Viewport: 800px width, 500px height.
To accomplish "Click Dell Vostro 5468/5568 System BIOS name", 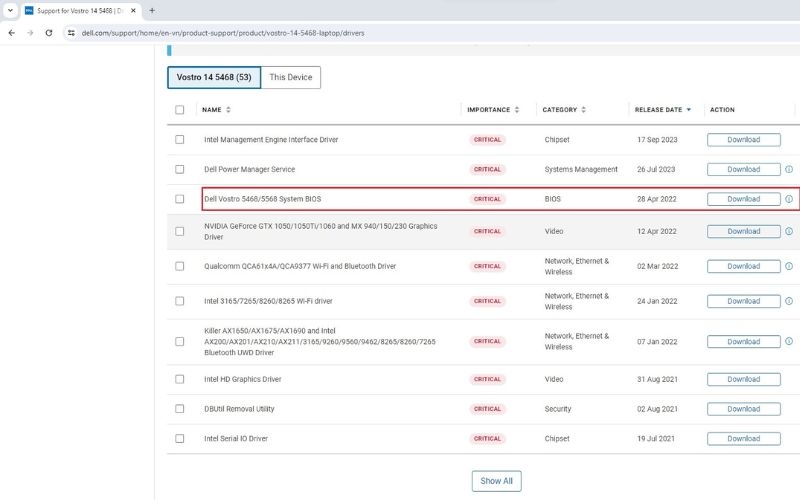I will (x=262, y=199).
